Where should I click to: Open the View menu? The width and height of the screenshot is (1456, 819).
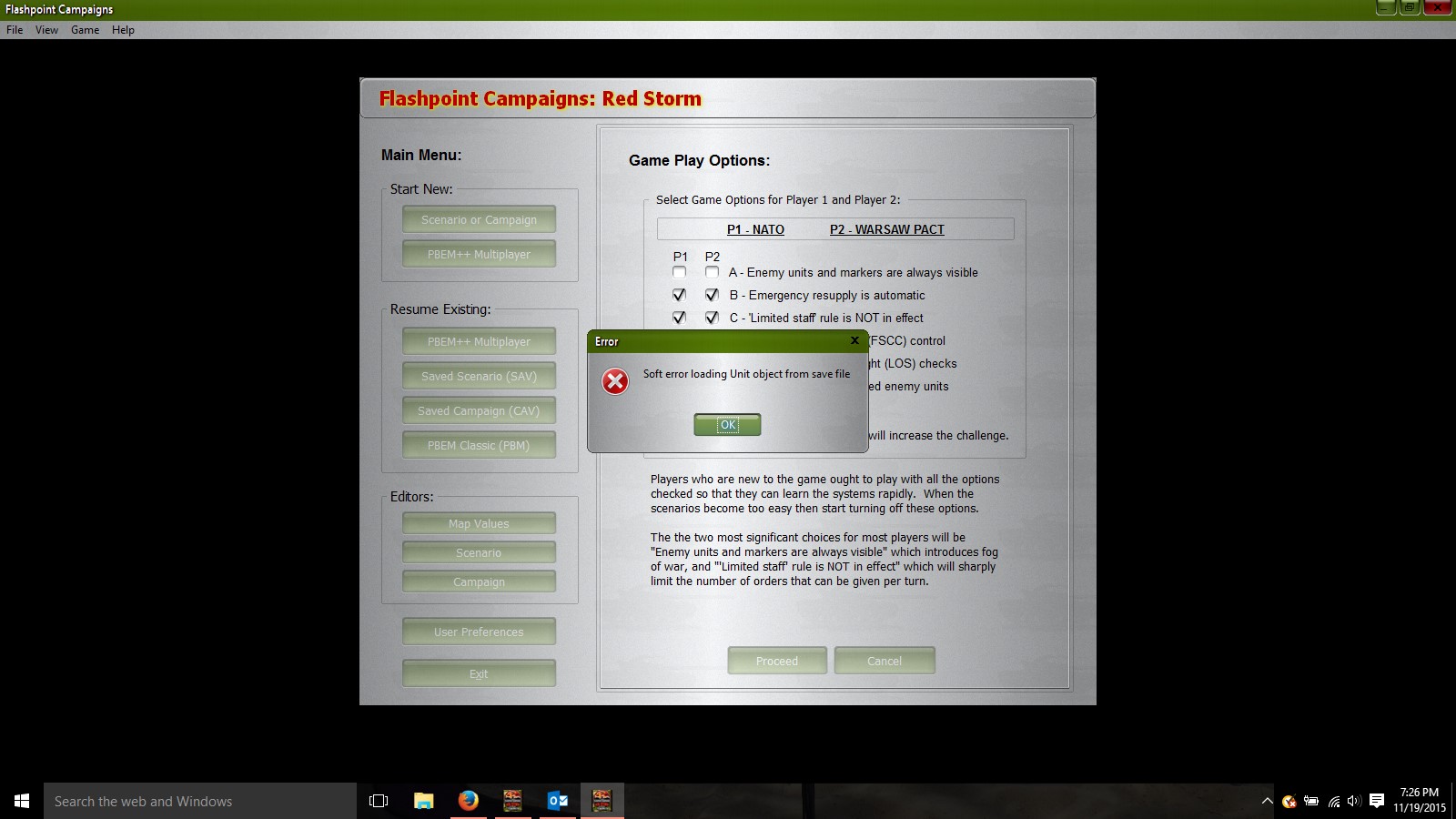[46, 30]
